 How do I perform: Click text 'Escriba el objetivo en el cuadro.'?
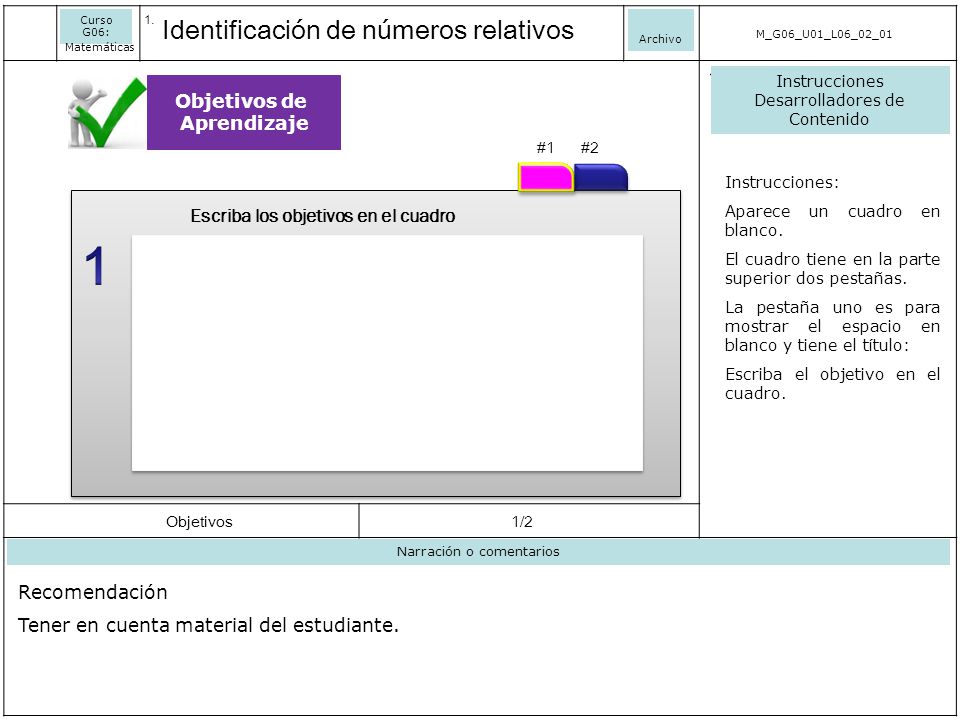(x=832, y=383)
